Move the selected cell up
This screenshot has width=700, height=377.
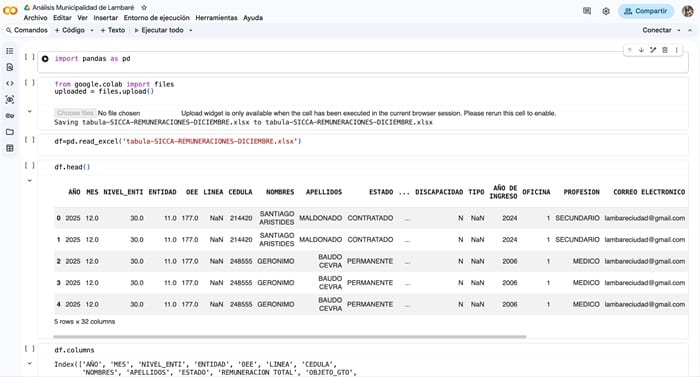tap(629, 50)
